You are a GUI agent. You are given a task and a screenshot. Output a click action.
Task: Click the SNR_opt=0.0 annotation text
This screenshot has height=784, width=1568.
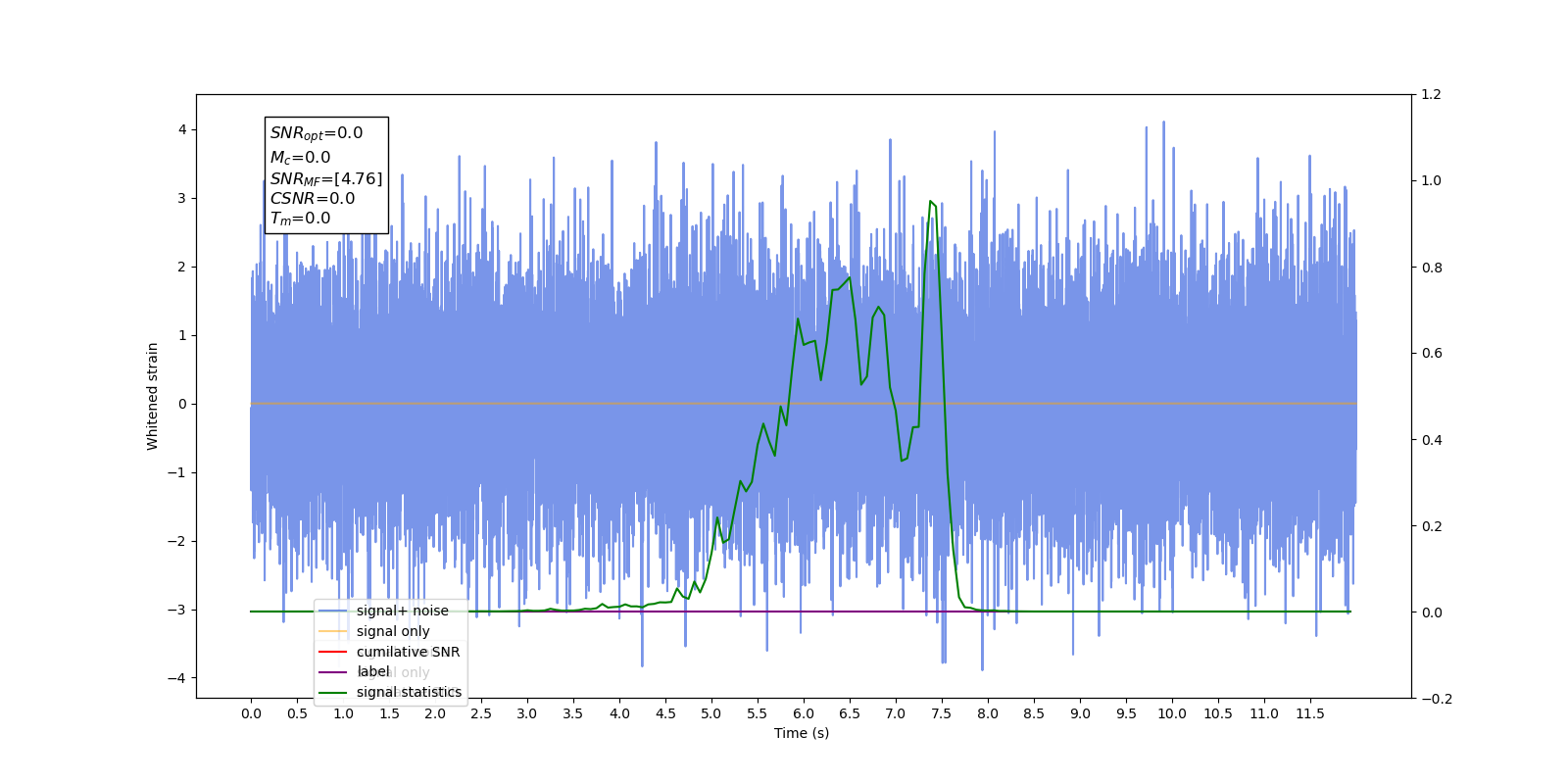(x=317, y=133)
